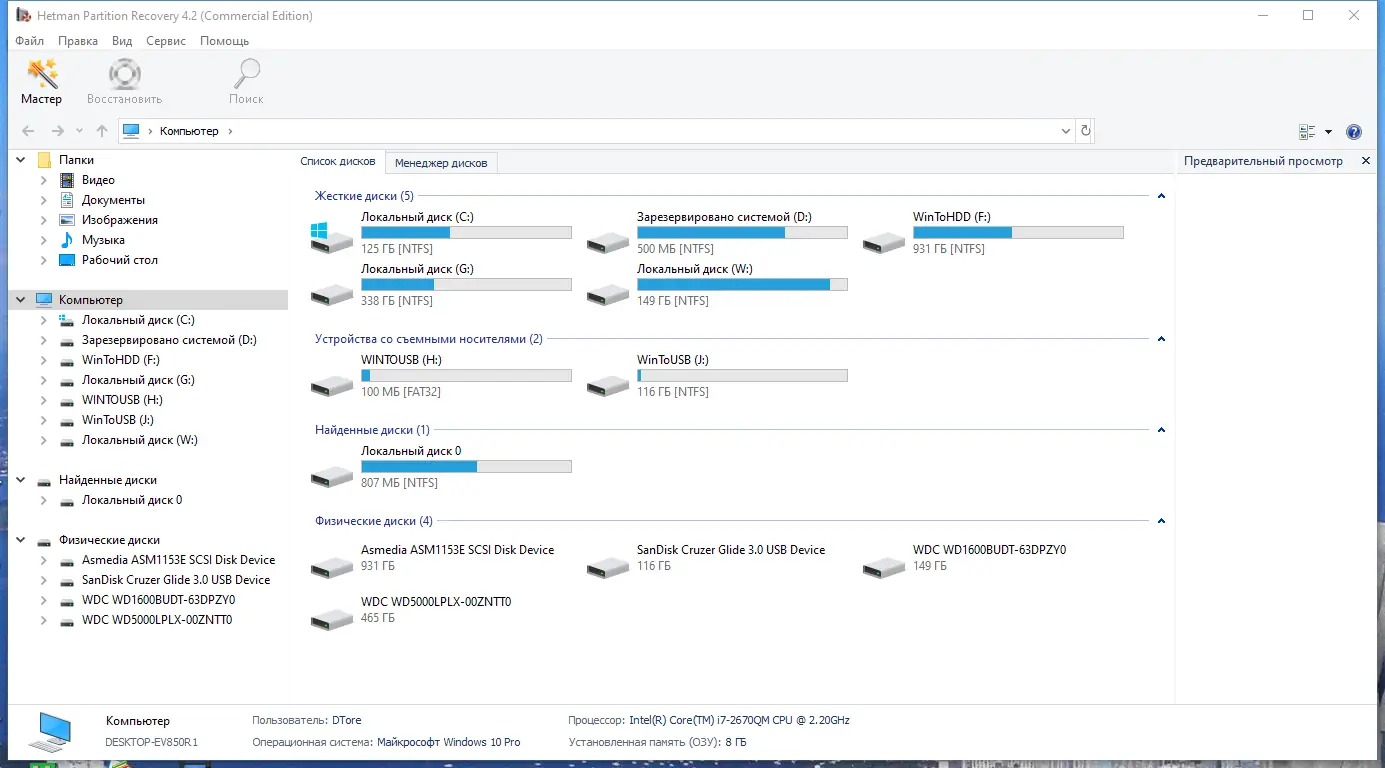Open the view options dropdown arrow
The width and height of the screenshot is (1385, 768).
point(1328,132)
